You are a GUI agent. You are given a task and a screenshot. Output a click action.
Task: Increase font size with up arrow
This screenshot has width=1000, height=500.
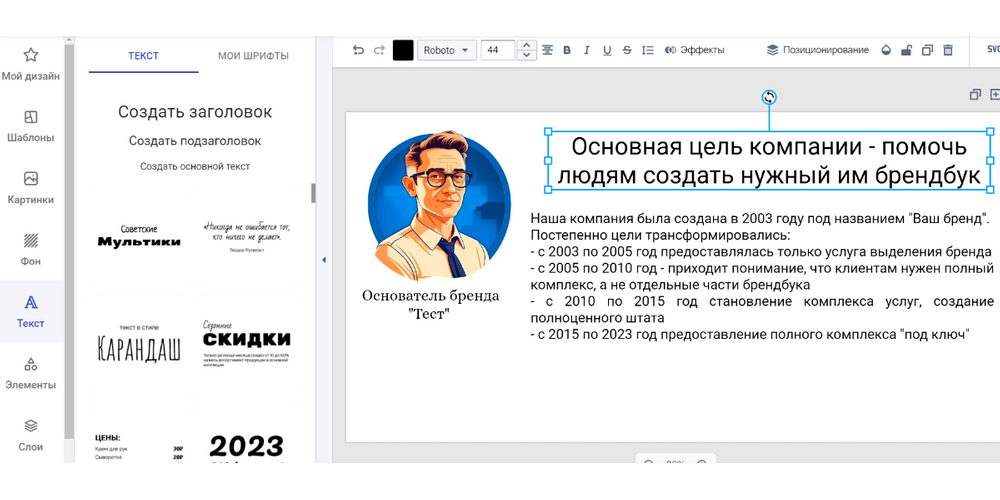[x=526, y=45]
